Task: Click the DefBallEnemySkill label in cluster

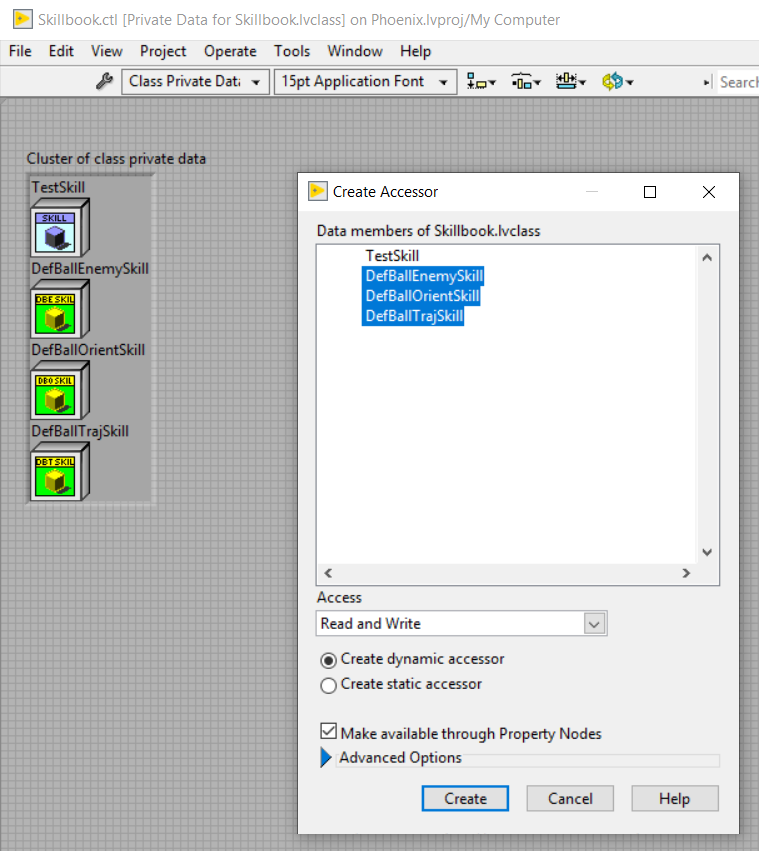Action: point(90,269)
